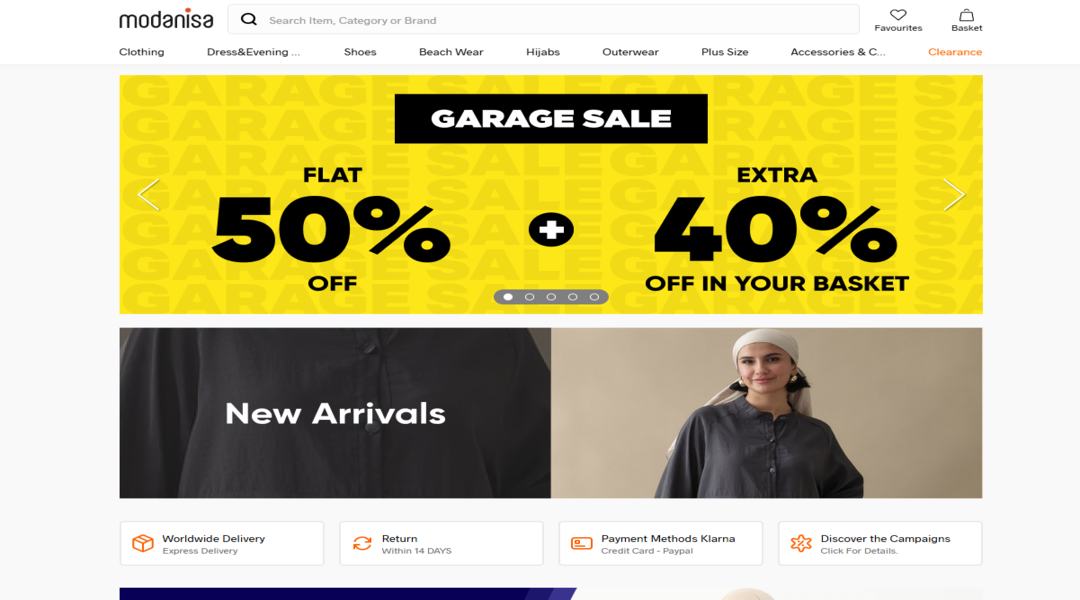Select the first active carousel dot
This screenshot has height=600, width=1080.
(508, 297)
